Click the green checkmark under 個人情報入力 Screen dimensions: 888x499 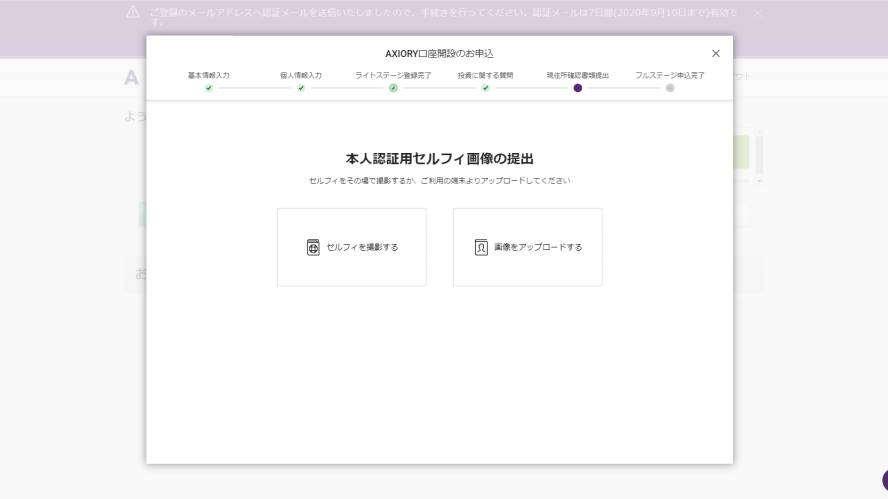pos(301,88)
